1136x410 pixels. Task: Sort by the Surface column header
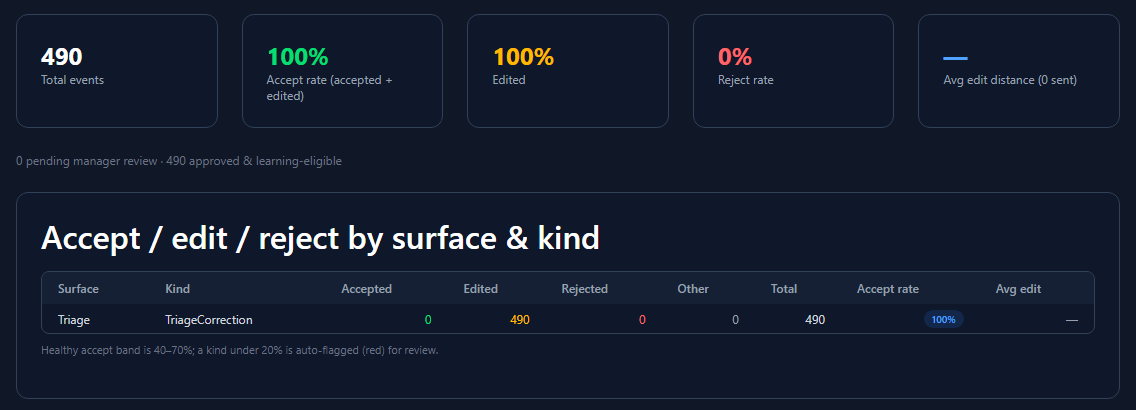coord(78,288)
